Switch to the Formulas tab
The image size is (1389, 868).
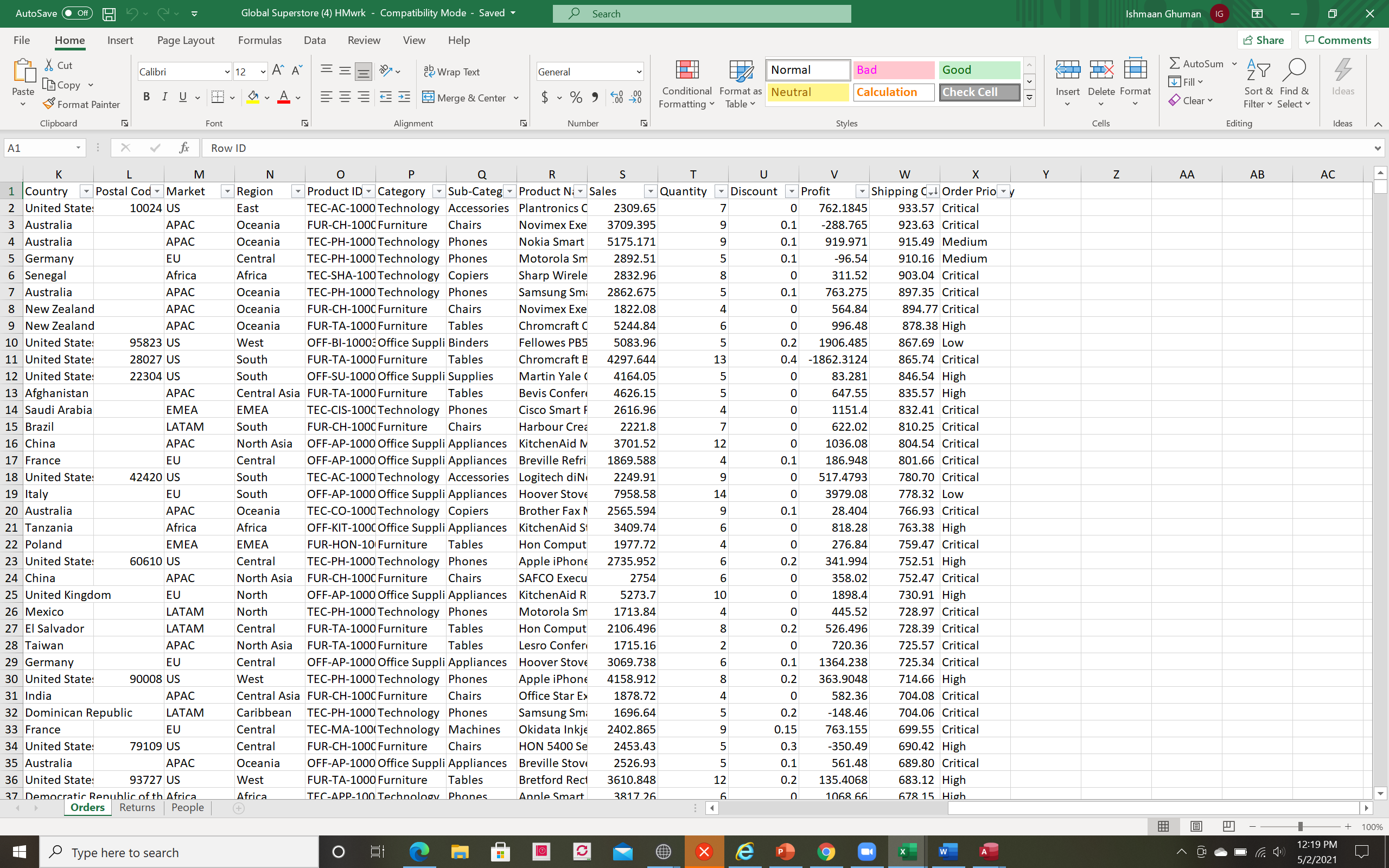tap(260, 40)
